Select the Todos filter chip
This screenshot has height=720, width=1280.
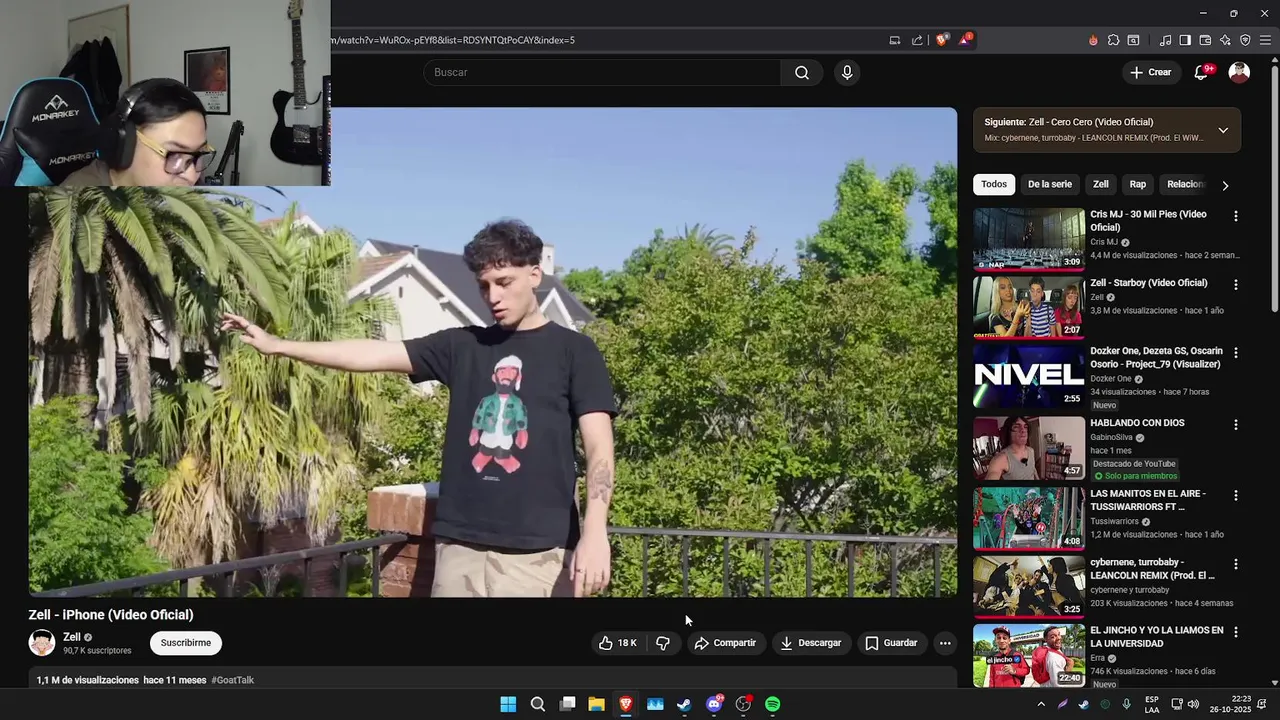point(994,184)
